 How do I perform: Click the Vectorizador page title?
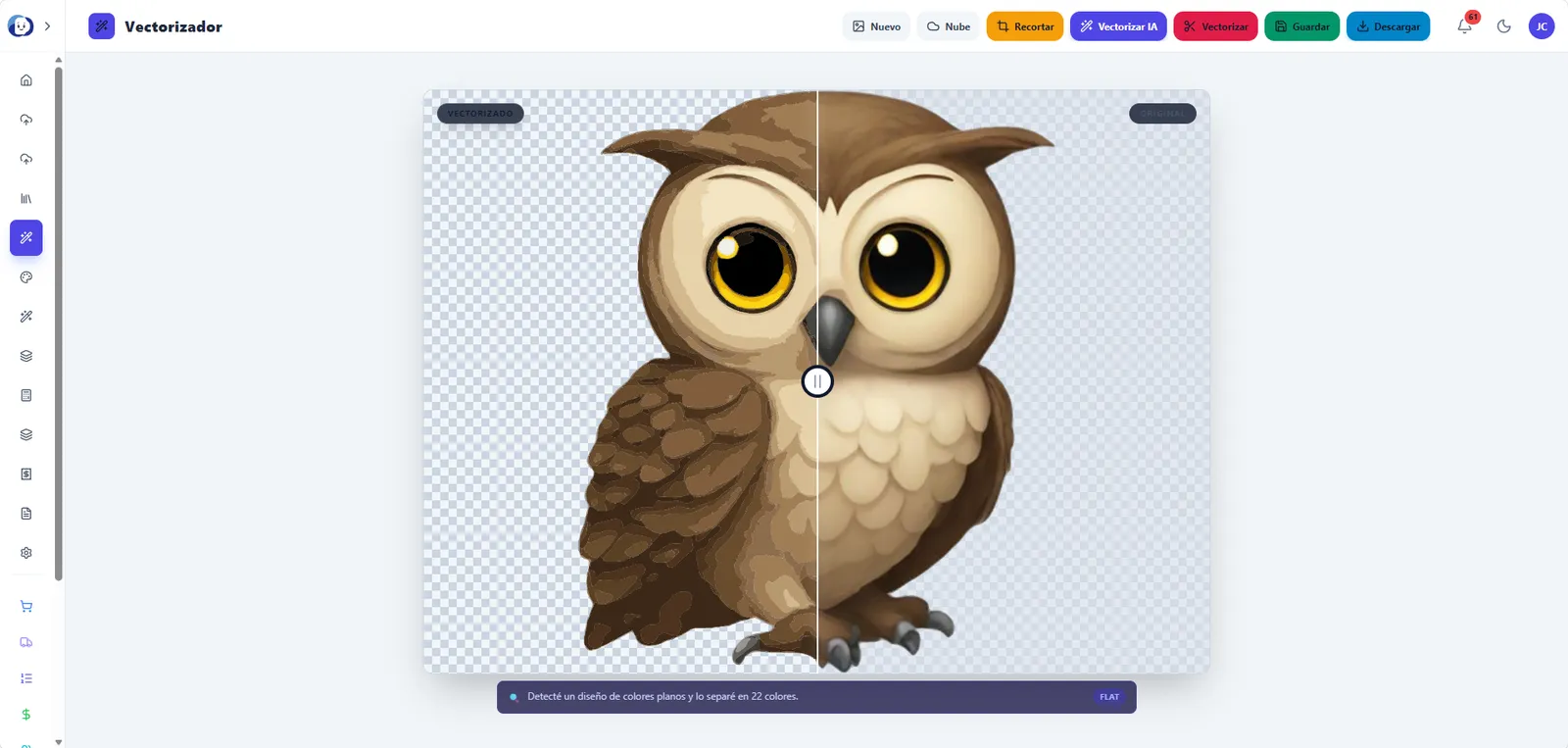click(173, 26)
